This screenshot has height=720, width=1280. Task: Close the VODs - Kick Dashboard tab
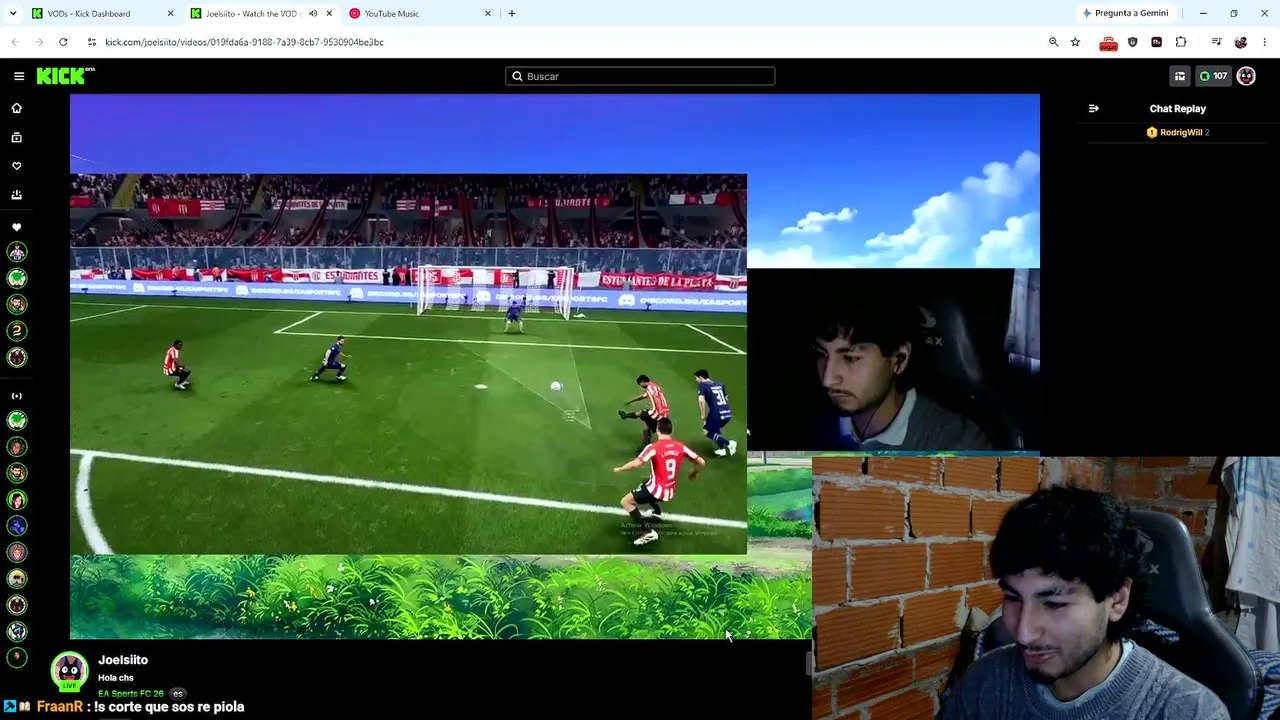point(170,13)
